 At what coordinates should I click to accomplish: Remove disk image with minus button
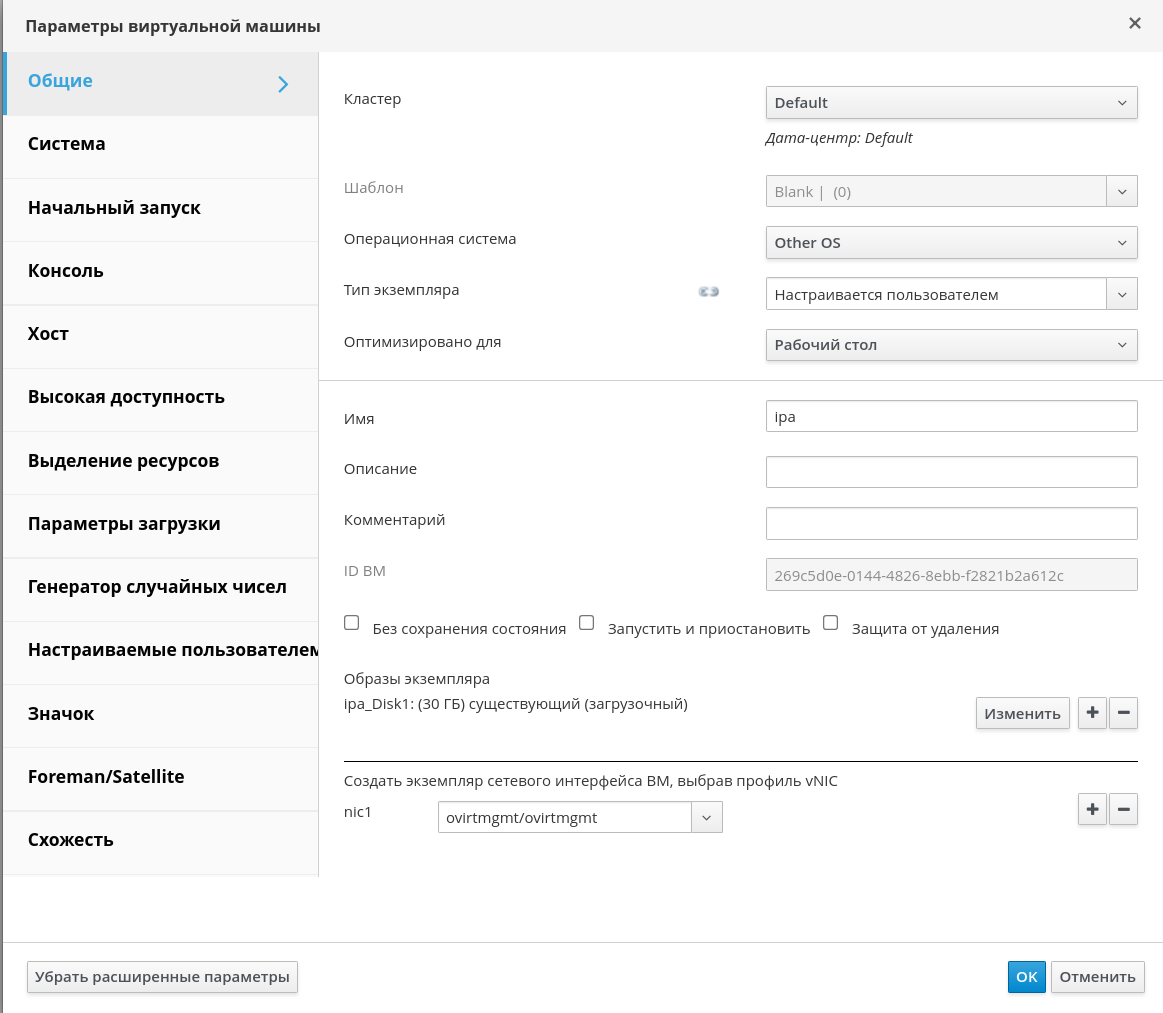1124,713
